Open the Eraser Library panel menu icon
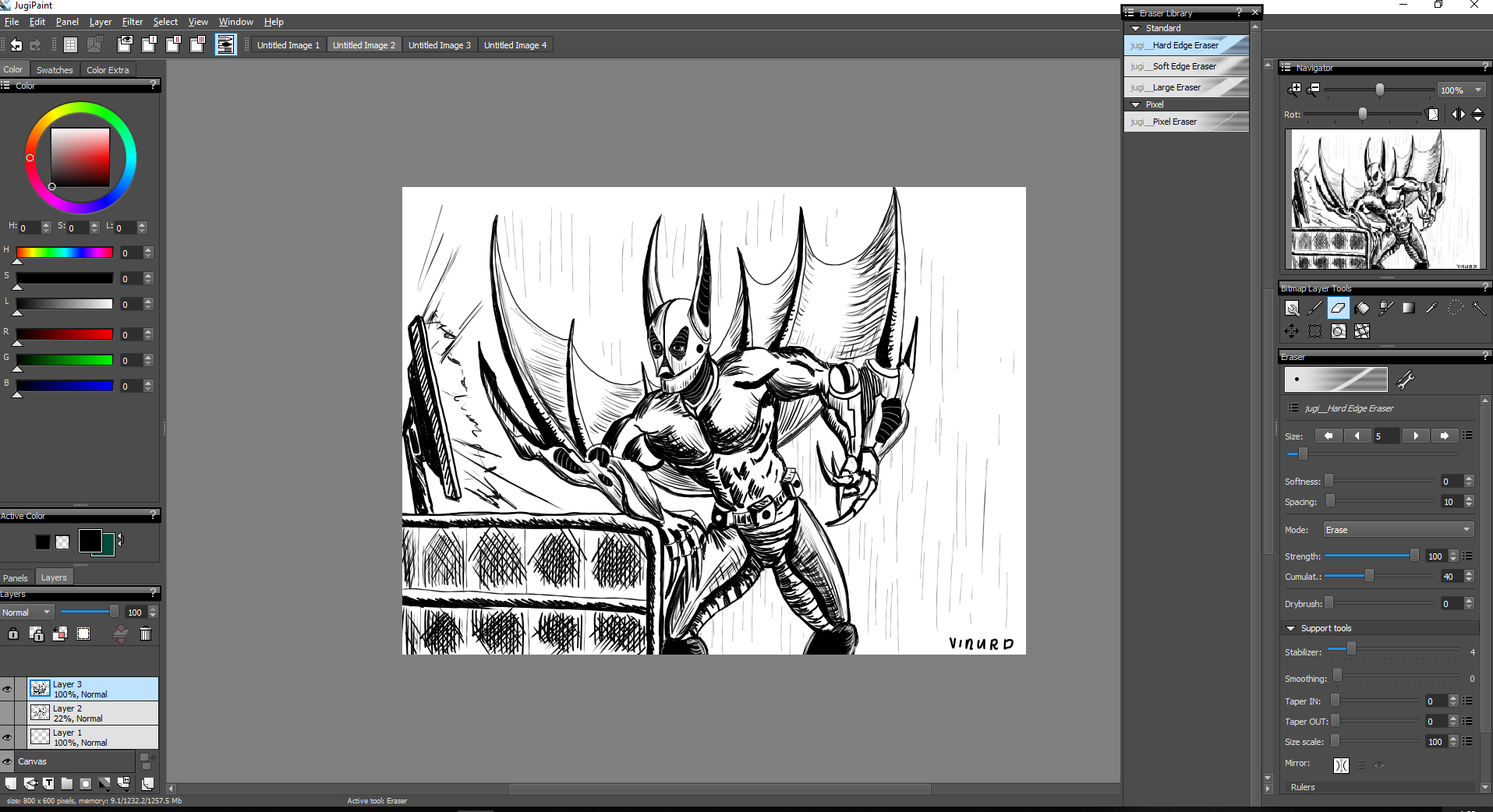The width and height of the screenshot is (1493, 812). (1129, 12)
